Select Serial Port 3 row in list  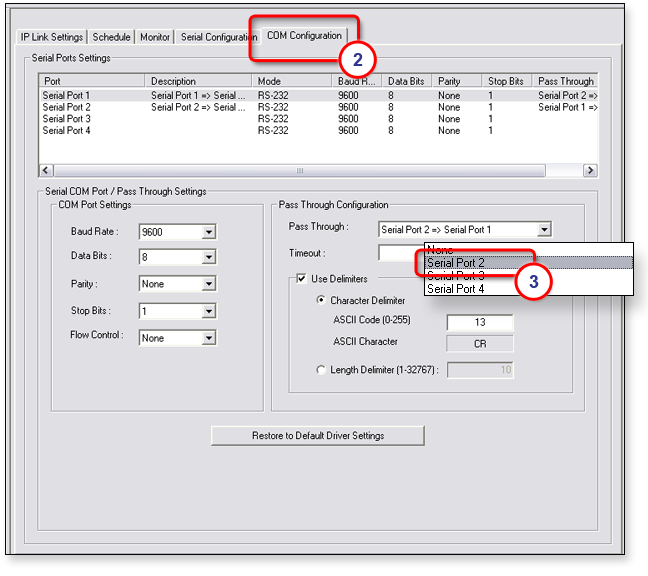click(x=67, y=119)
